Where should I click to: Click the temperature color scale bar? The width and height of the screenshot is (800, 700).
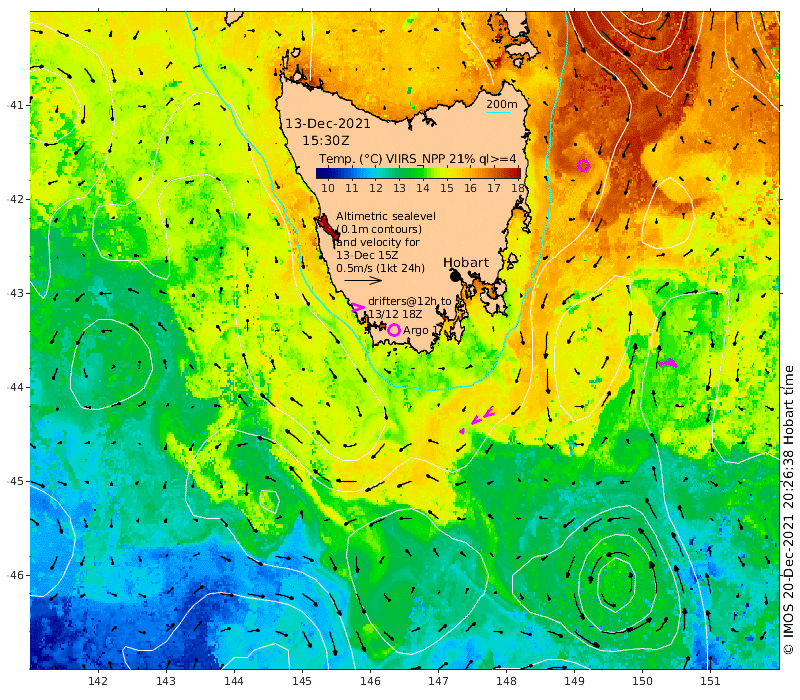pyautogui.click(x=418, y=173)
